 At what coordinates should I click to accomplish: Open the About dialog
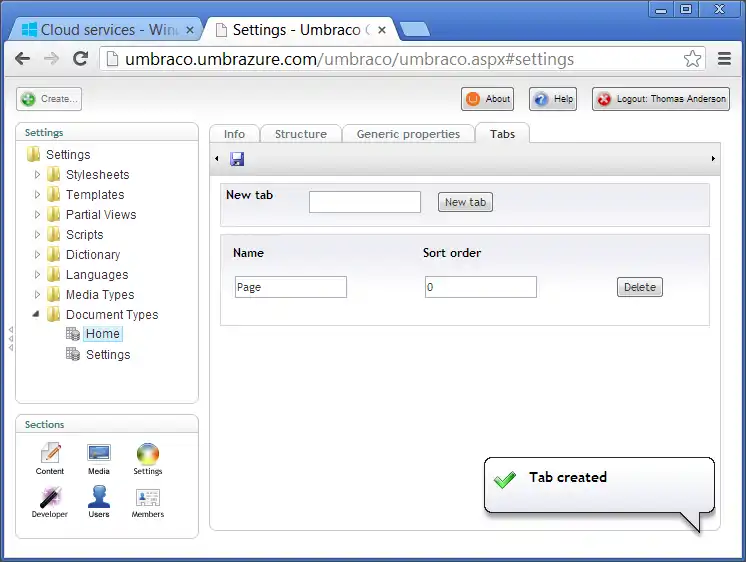(x=487, y=99)
